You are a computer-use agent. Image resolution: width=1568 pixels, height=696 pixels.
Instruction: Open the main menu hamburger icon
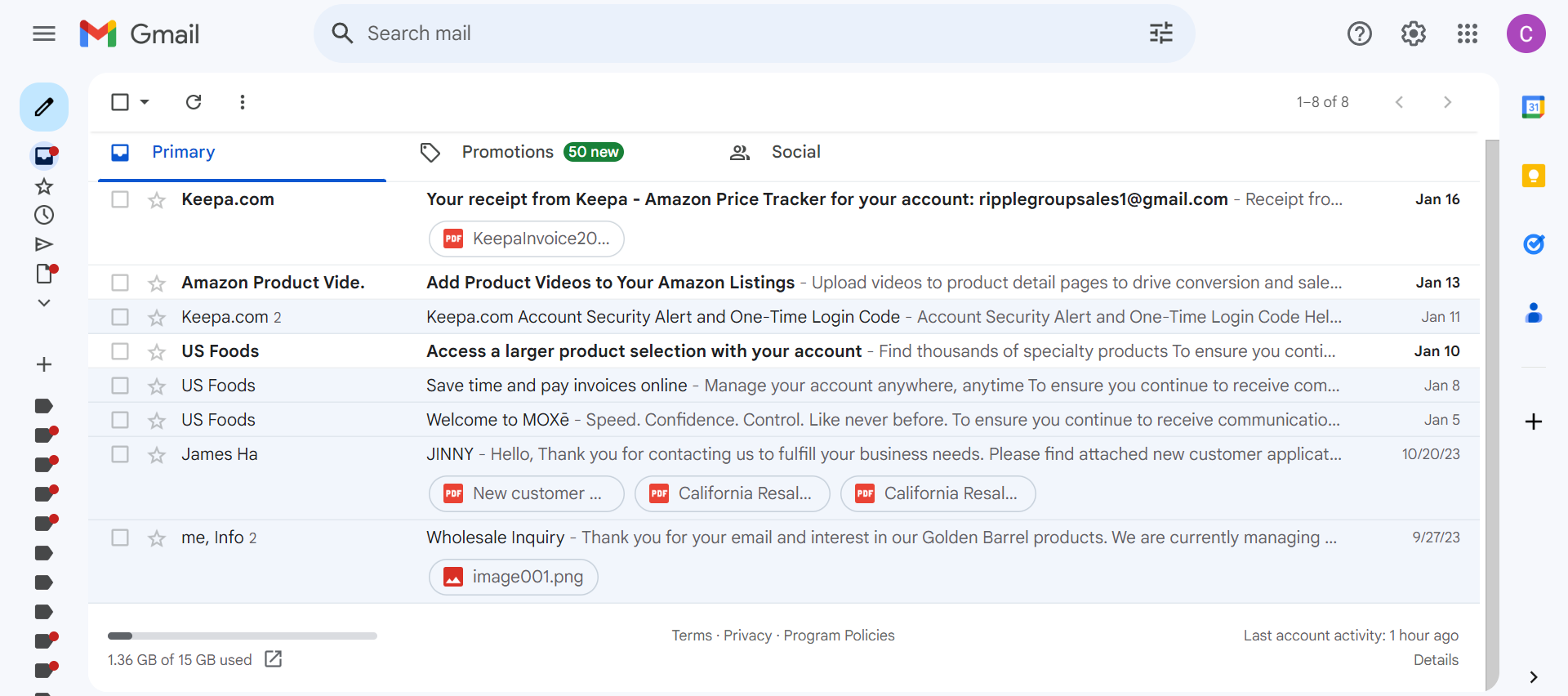(44, 33)
